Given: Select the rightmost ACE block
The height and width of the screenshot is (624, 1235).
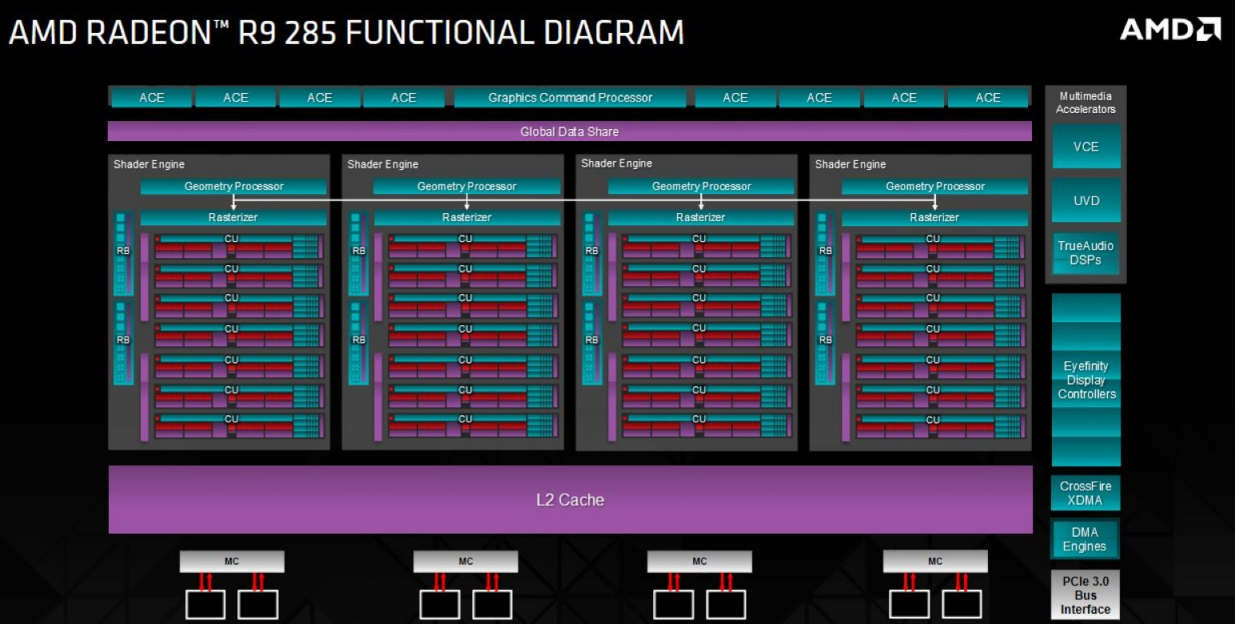Looking at the screenshot, I should [x=988, y=98].
